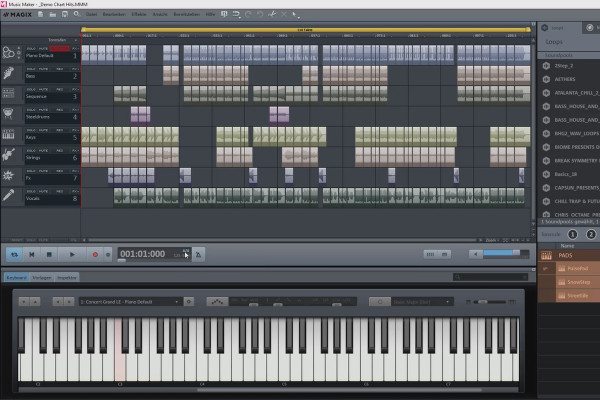Click the Keys track keyboard icon
The image size is (600, 400).
click(8, 134)
